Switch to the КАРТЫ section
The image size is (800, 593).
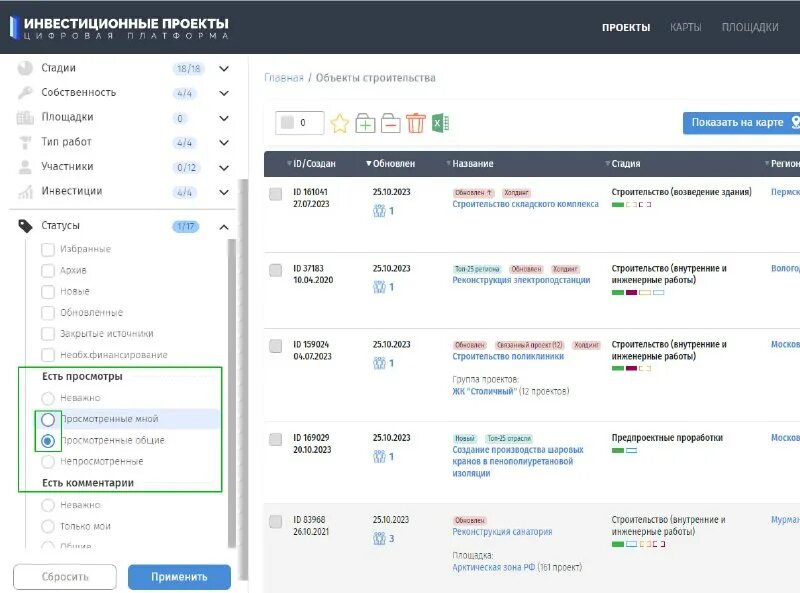pos(685,28)
